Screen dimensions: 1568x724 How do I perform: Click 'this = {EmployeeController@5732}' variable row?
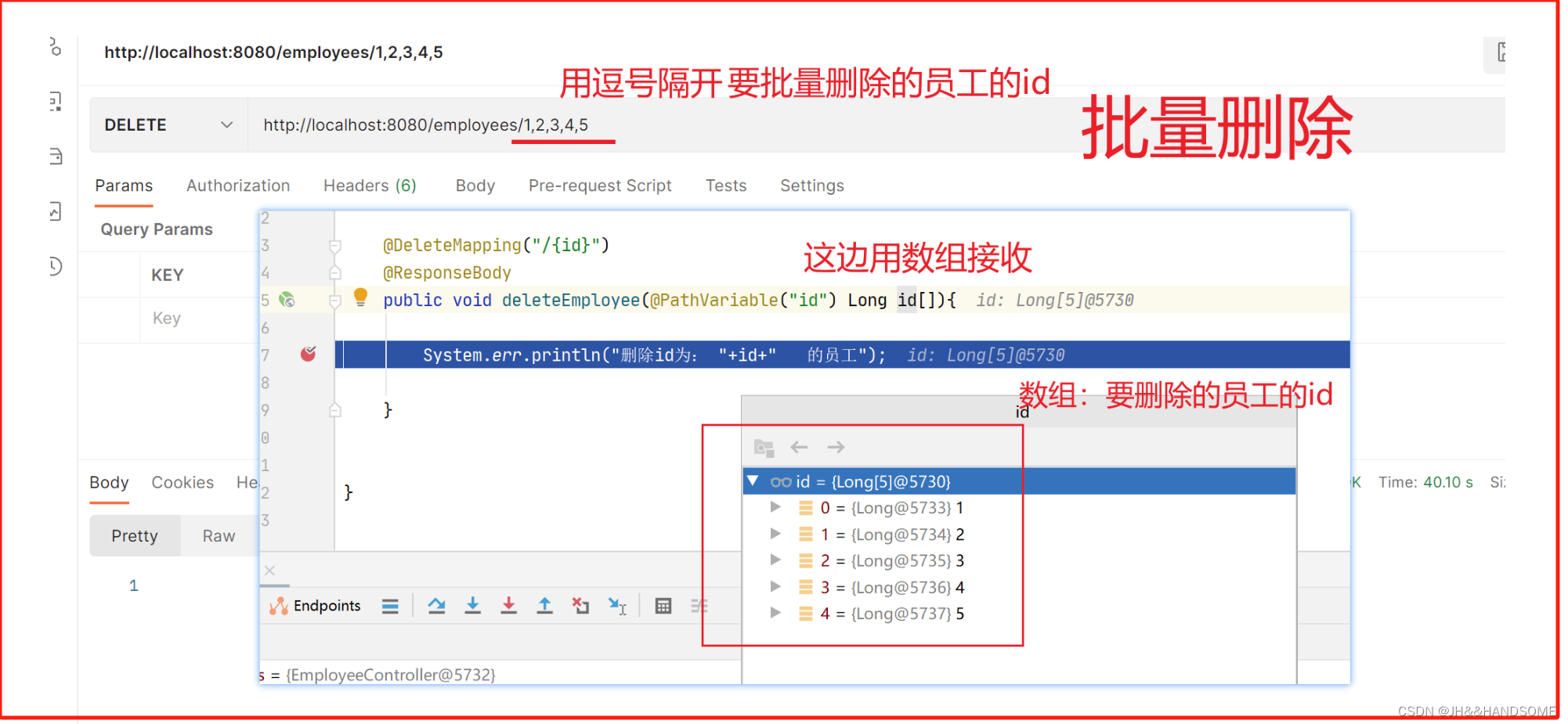[378, 675]
